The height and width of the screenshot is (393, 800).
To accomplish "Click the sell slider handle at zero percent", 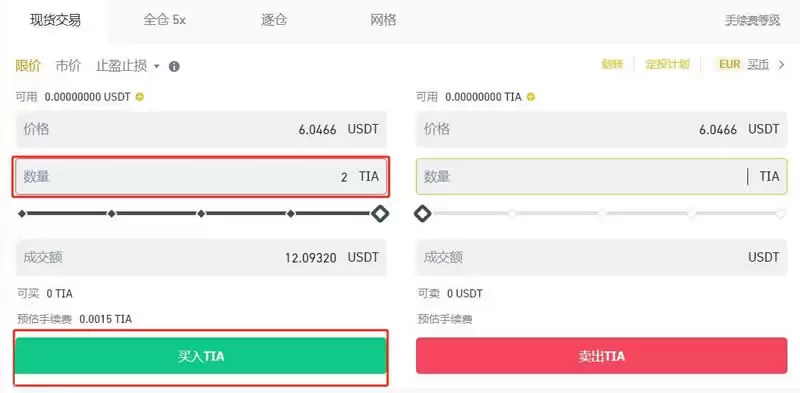I will pyautogui.click(x=422, y=214).
